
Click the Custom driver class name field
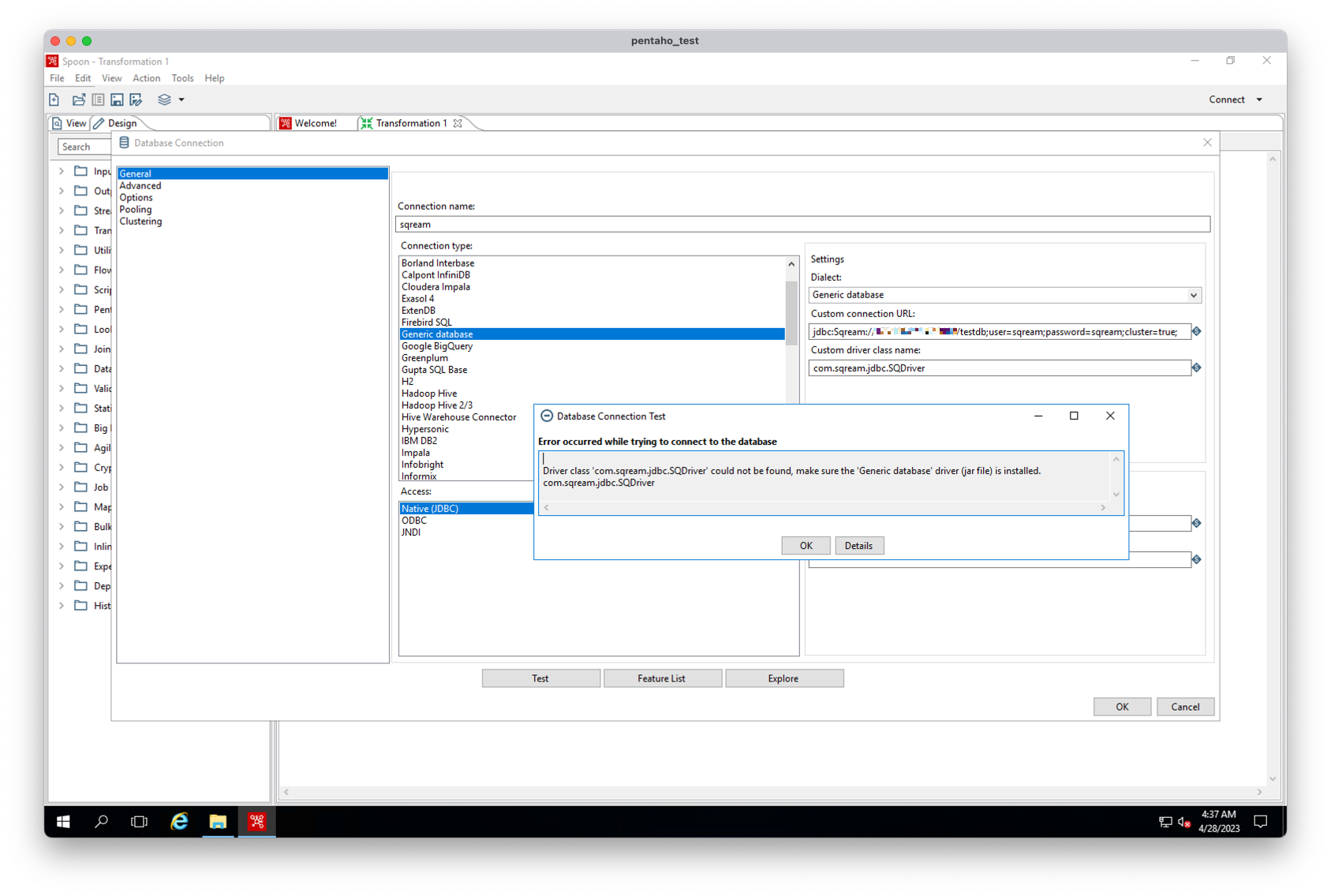click(999, 368)
